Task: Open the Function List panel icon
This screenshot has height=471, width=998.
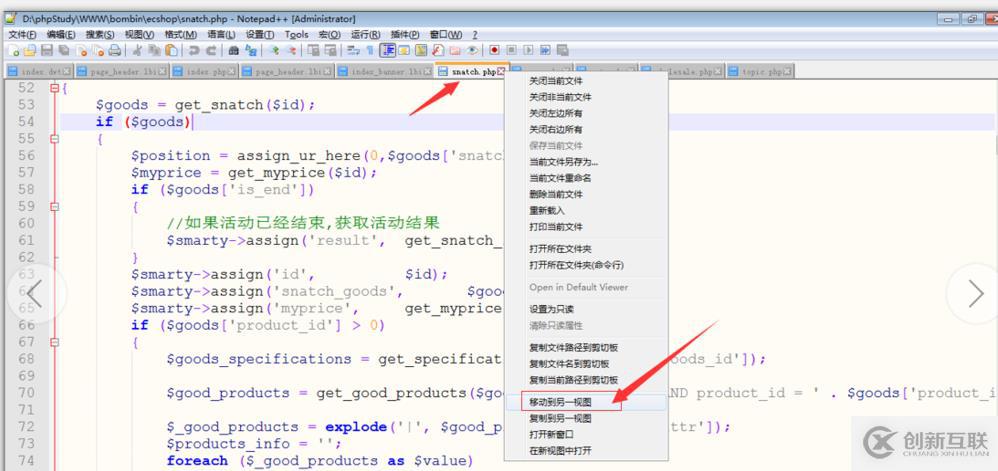Action: (438, 51)
